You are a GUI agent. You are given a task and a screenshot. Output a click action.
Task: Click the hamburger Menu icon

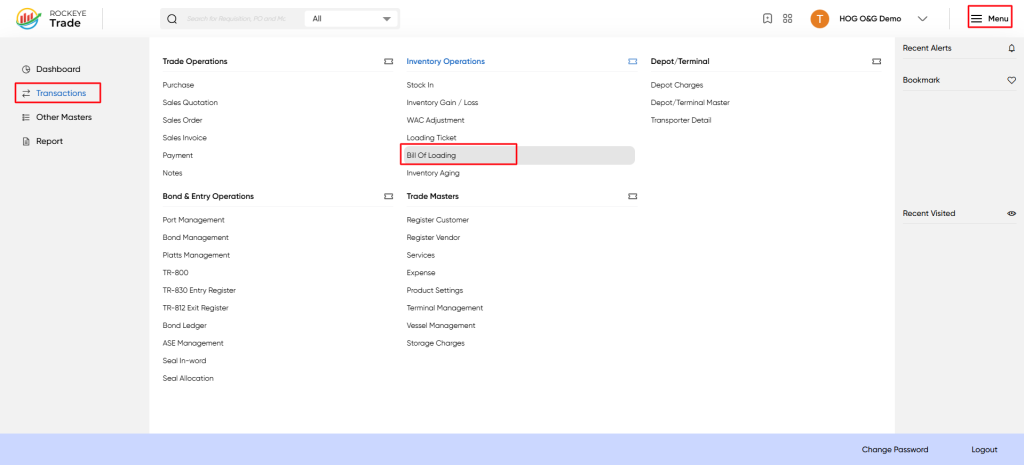[976, 19]
